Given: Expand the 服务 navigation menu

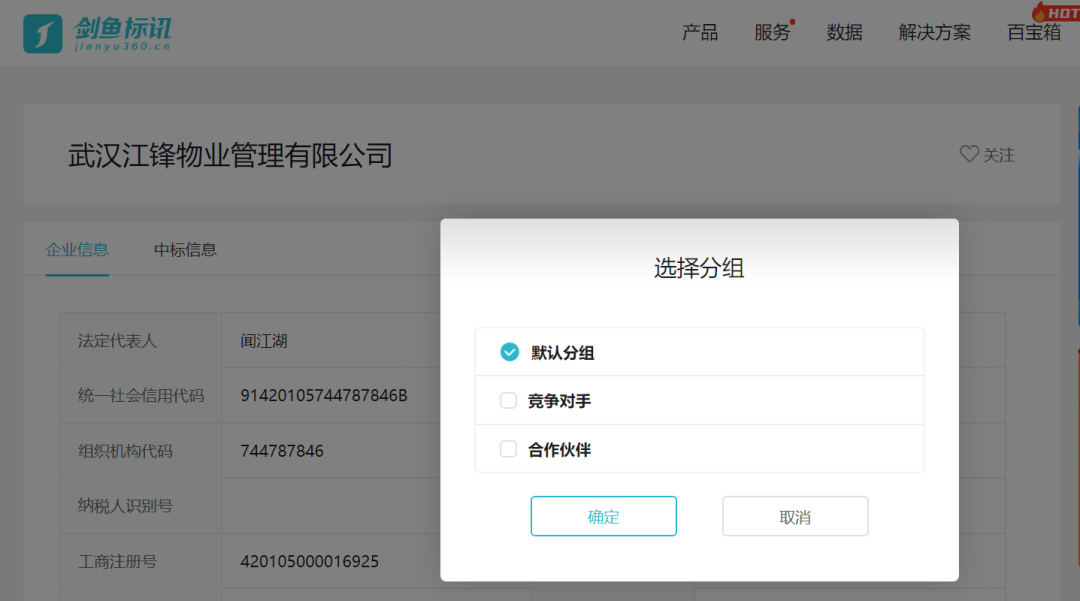Looking at the screenshot, I should tap(771, 33).
